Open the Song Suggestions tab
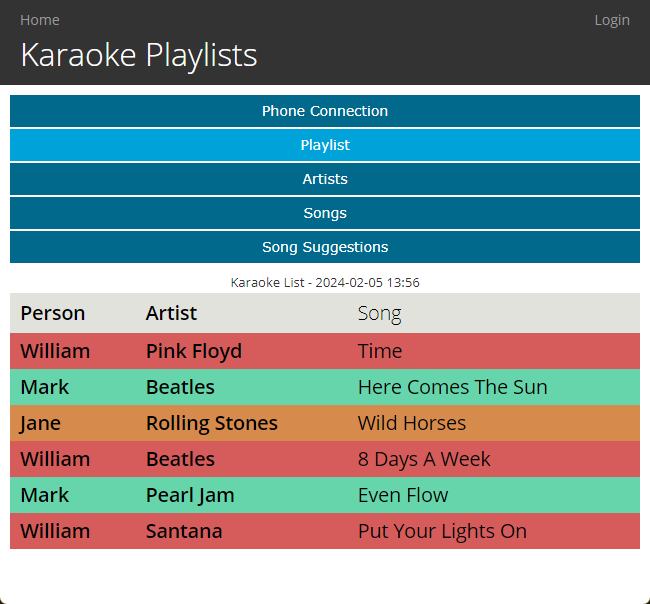The image size is (650, 604). point(325,247)
